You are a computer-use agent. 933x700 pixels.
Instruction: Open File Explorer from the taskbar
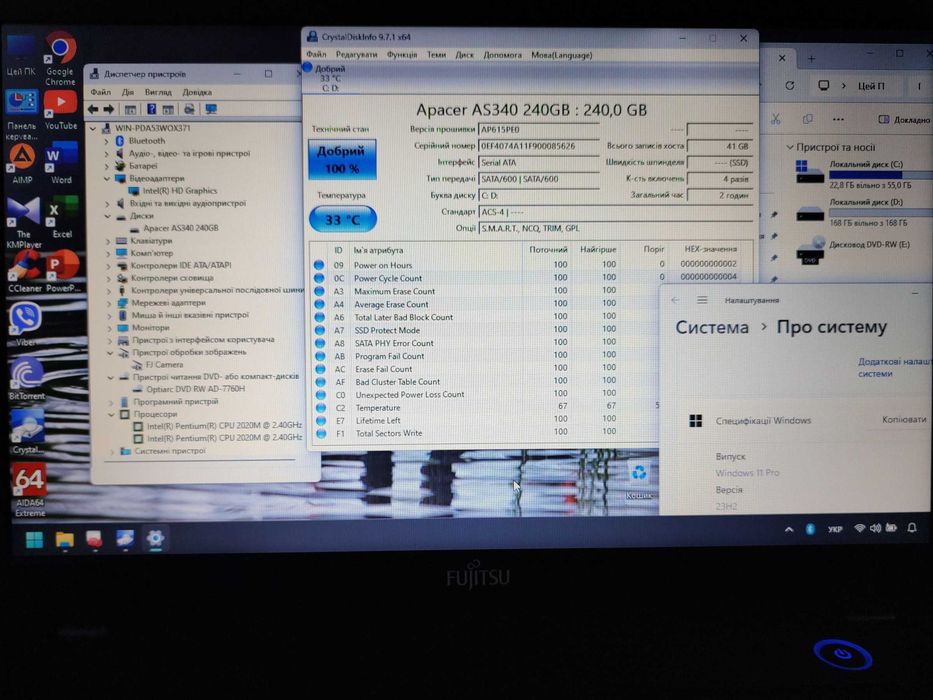coord(64,539)
